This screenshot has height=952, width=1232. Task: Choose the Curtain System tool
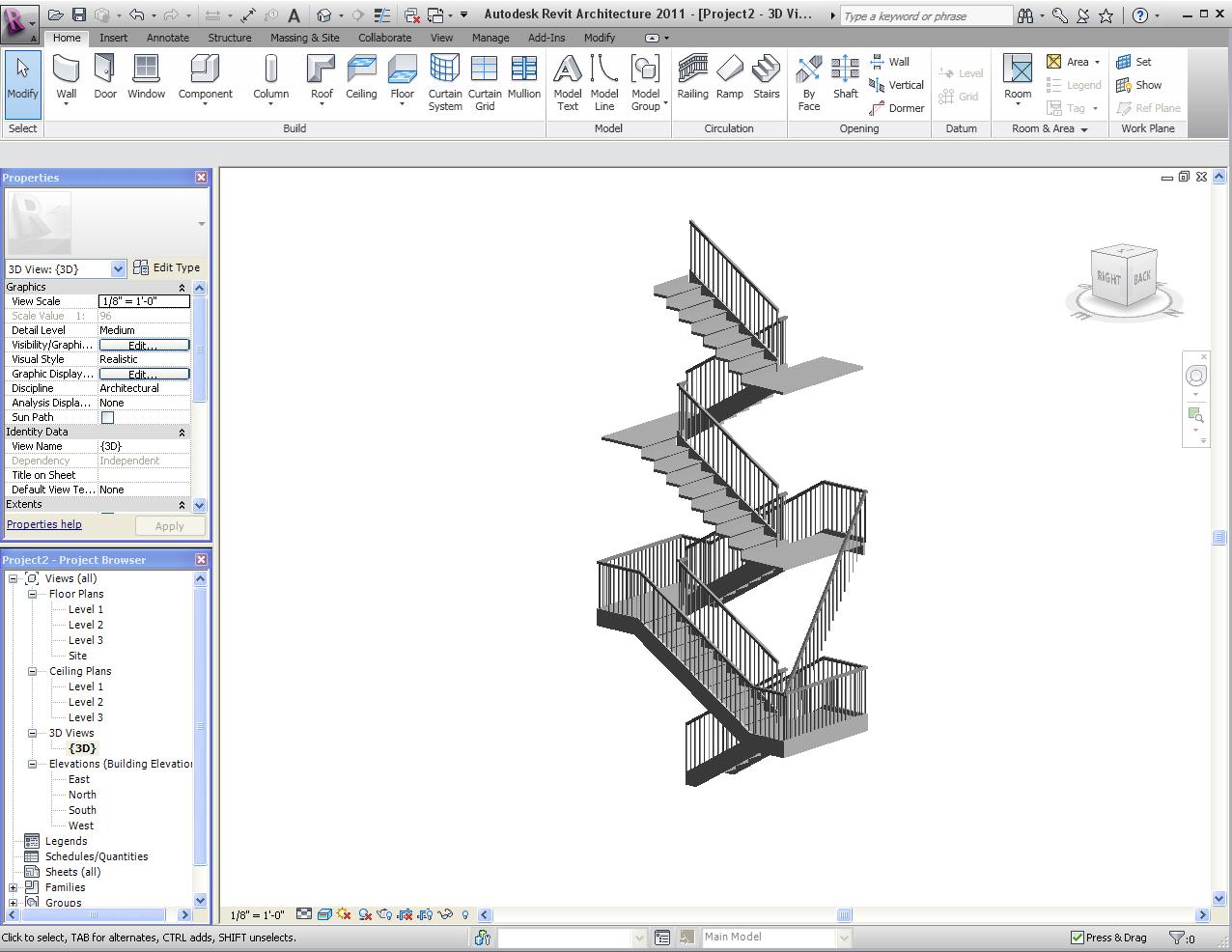[445, 83]
